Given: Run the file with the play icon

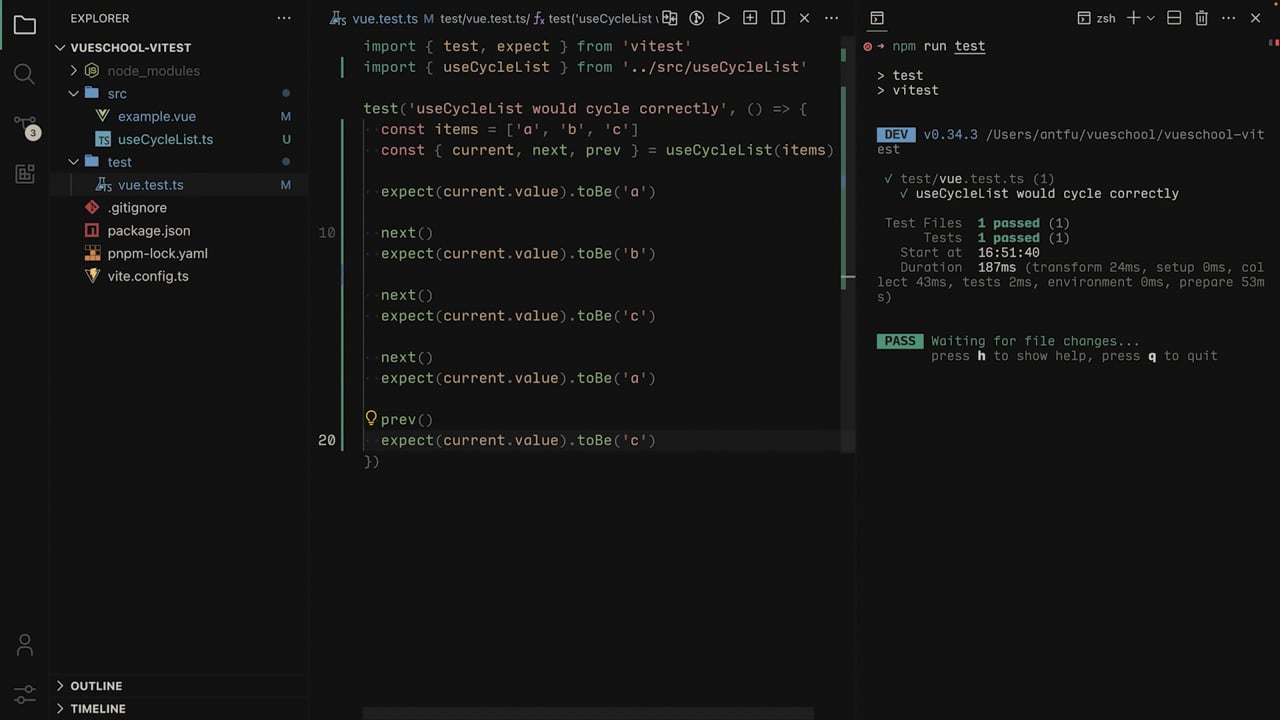Looking at the screenshot, I should [723, 18].
